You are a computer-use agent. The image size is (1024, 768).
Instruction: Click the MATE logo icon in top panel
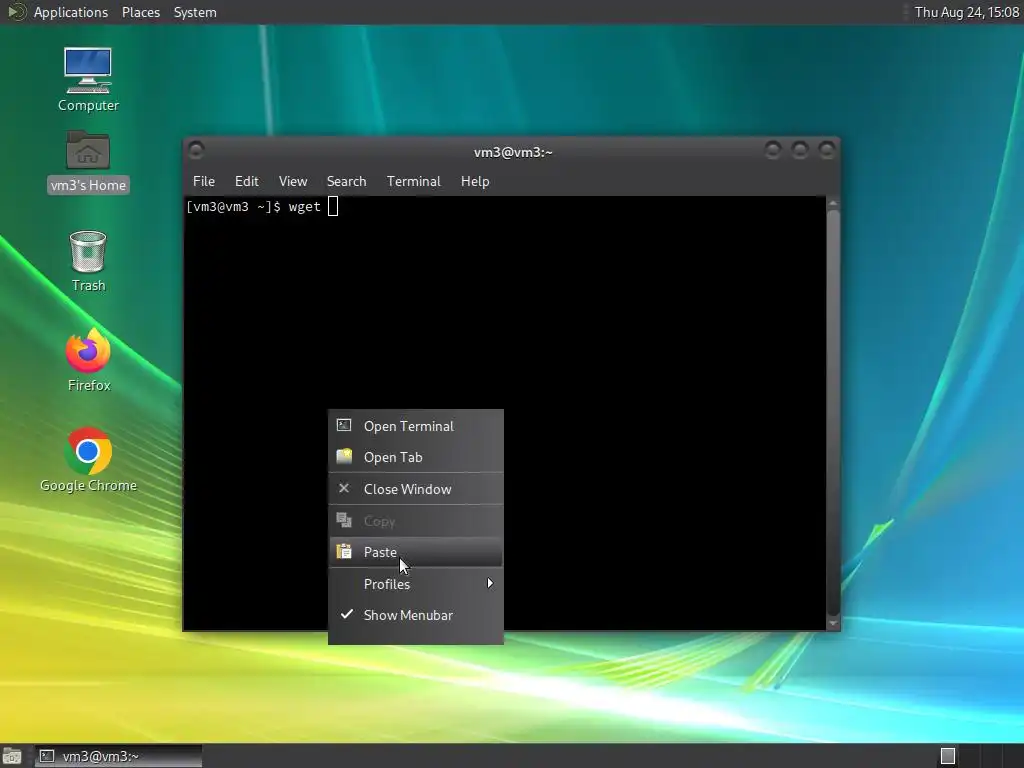point(16,12)
